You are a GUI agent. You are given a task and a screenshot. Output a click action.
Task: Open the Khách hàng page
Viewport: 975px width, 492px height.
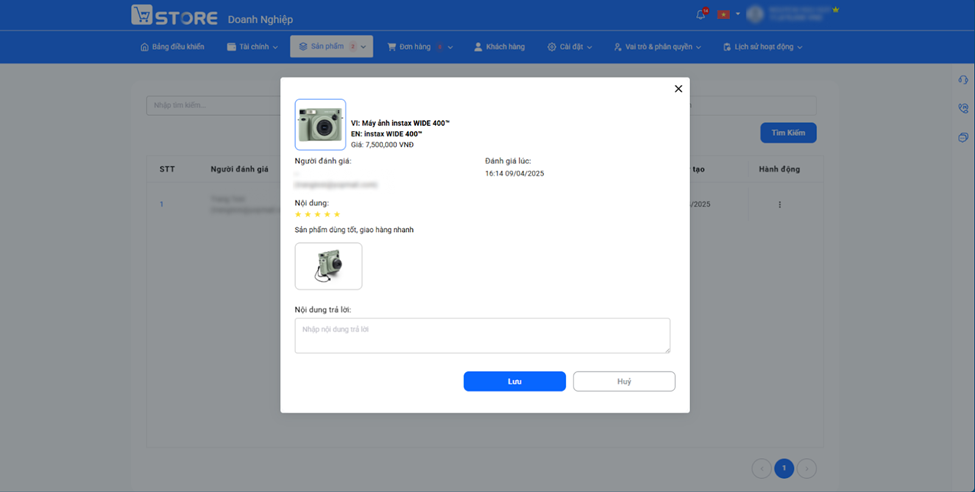(x=499, y=47)
